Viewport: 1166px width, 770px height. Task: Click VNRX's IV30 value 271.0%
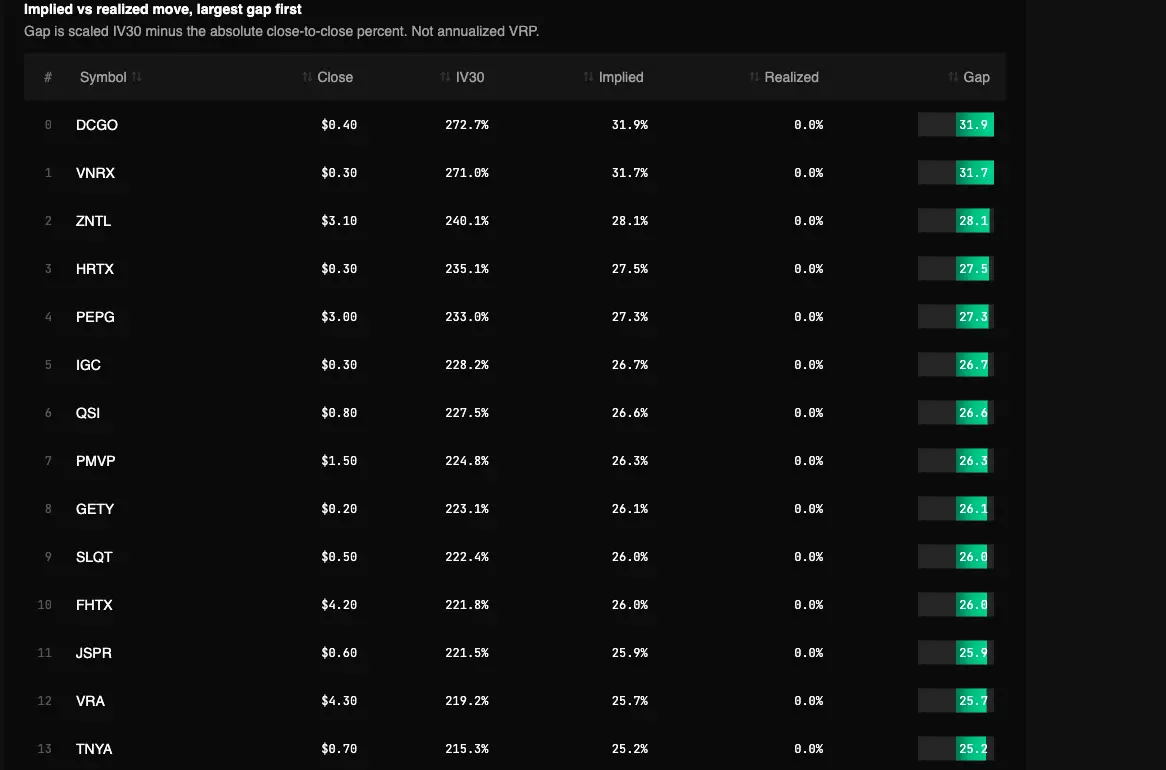coord(467,173)
